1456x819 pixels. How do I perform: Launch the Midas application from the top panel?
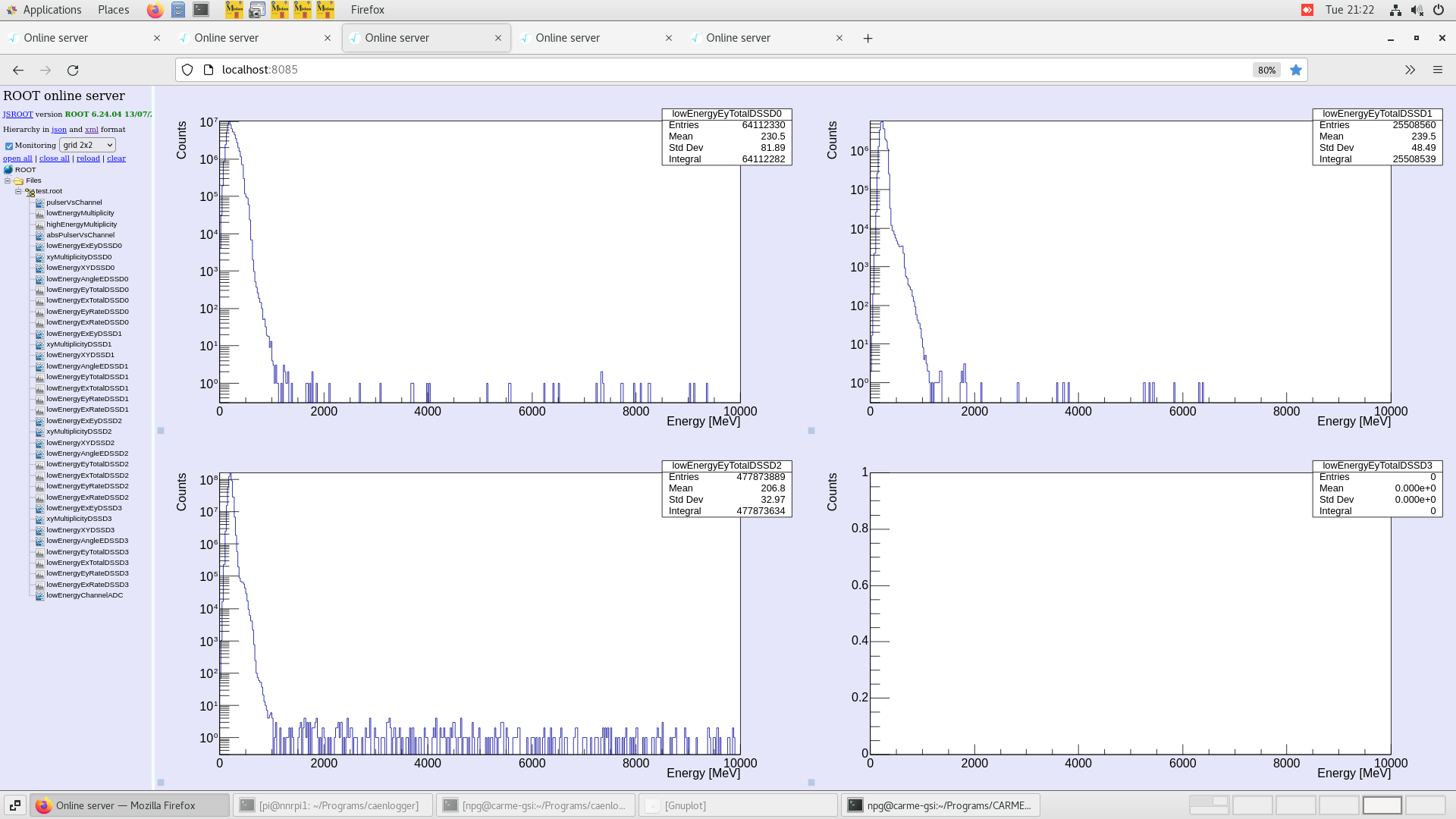tap(234, 10)
